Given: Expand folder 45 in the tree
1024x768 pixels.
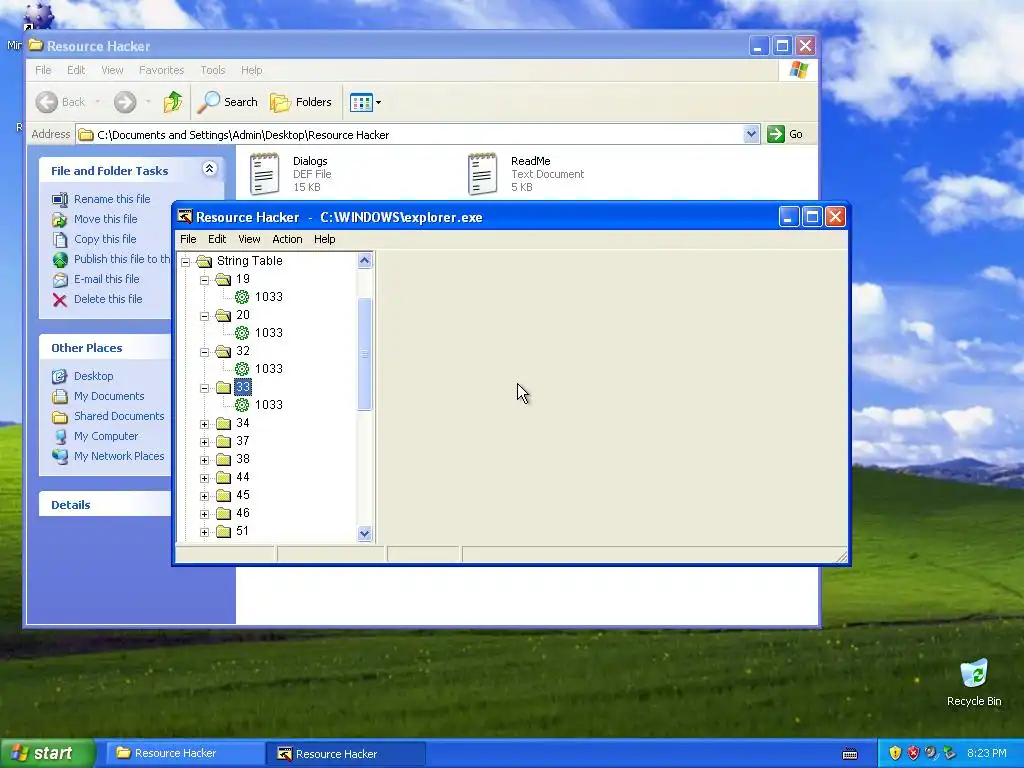Looking at the screenshot, I should click(204, 496).
